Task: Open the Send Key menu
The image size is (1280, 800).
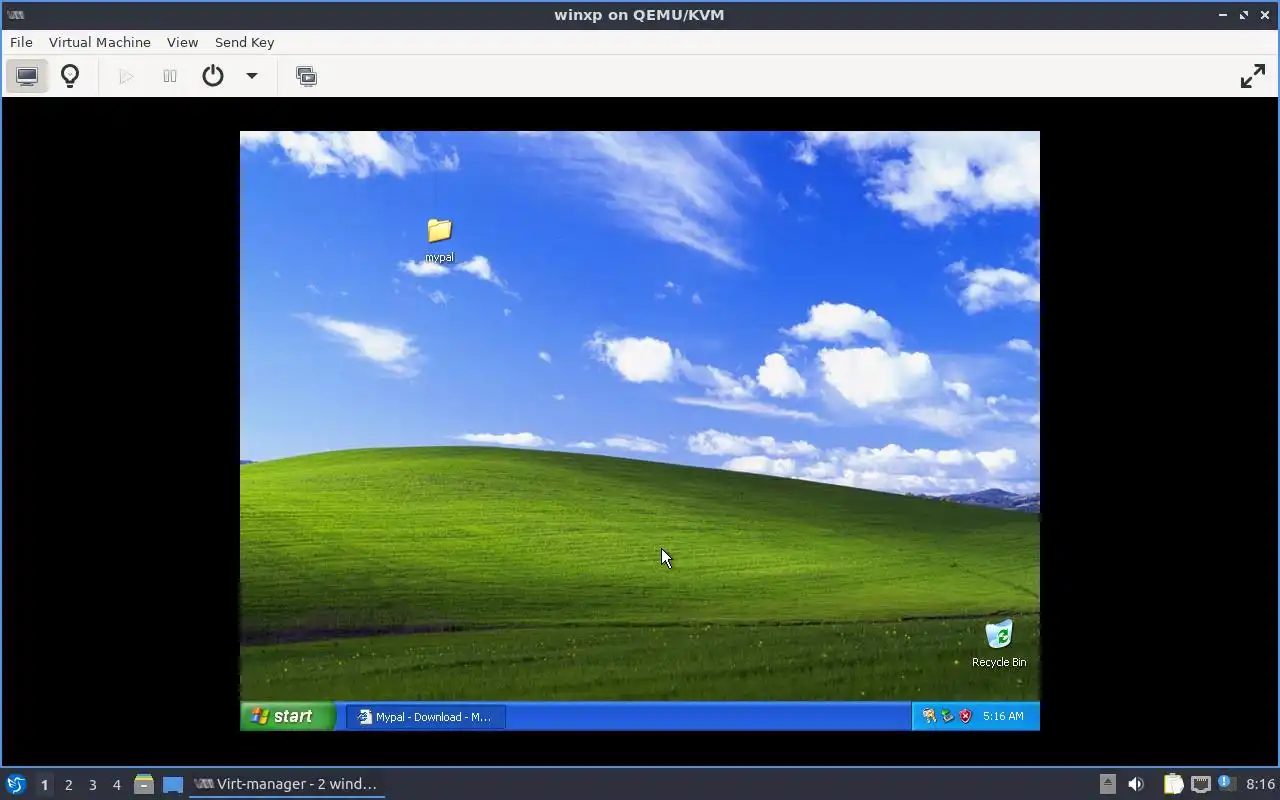Action: [244, 42]
